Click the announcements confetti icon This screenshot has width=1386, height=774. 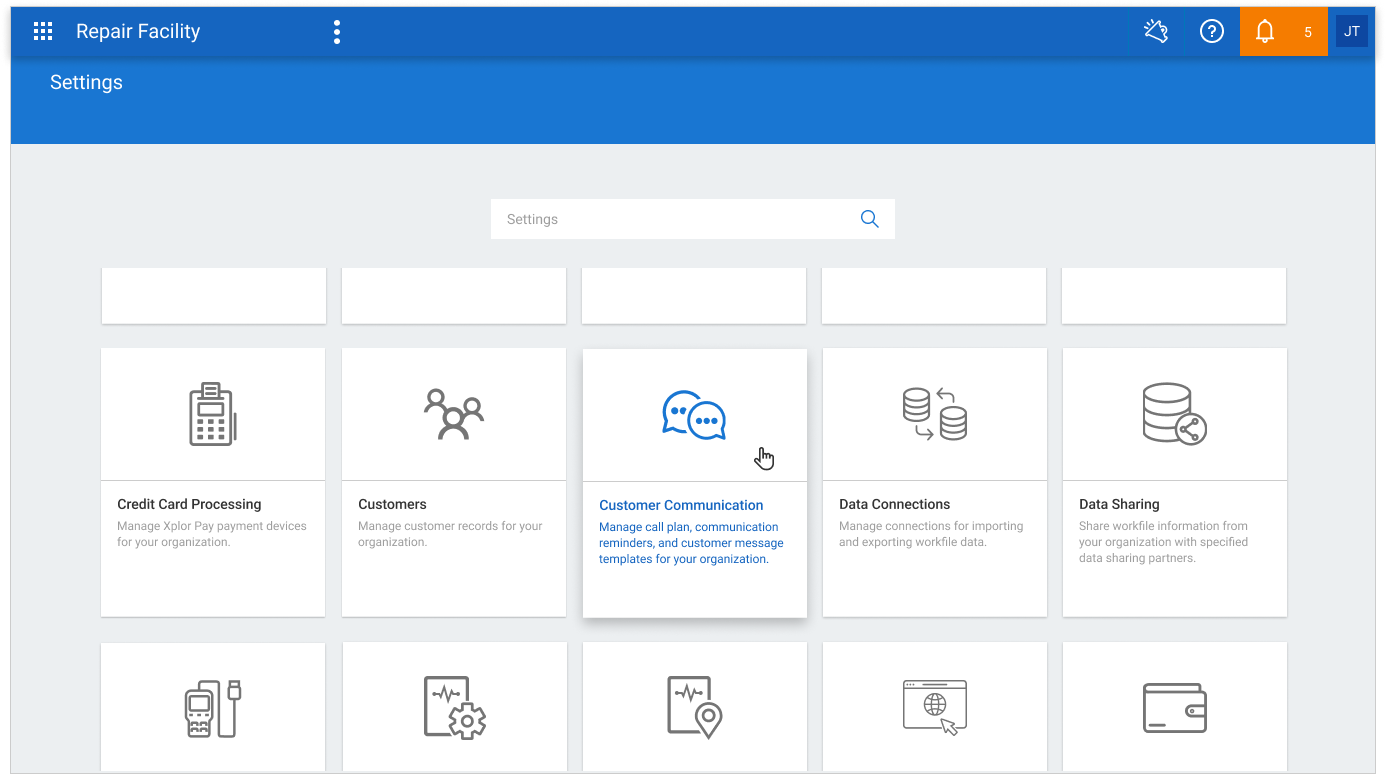click(1156, 32)
